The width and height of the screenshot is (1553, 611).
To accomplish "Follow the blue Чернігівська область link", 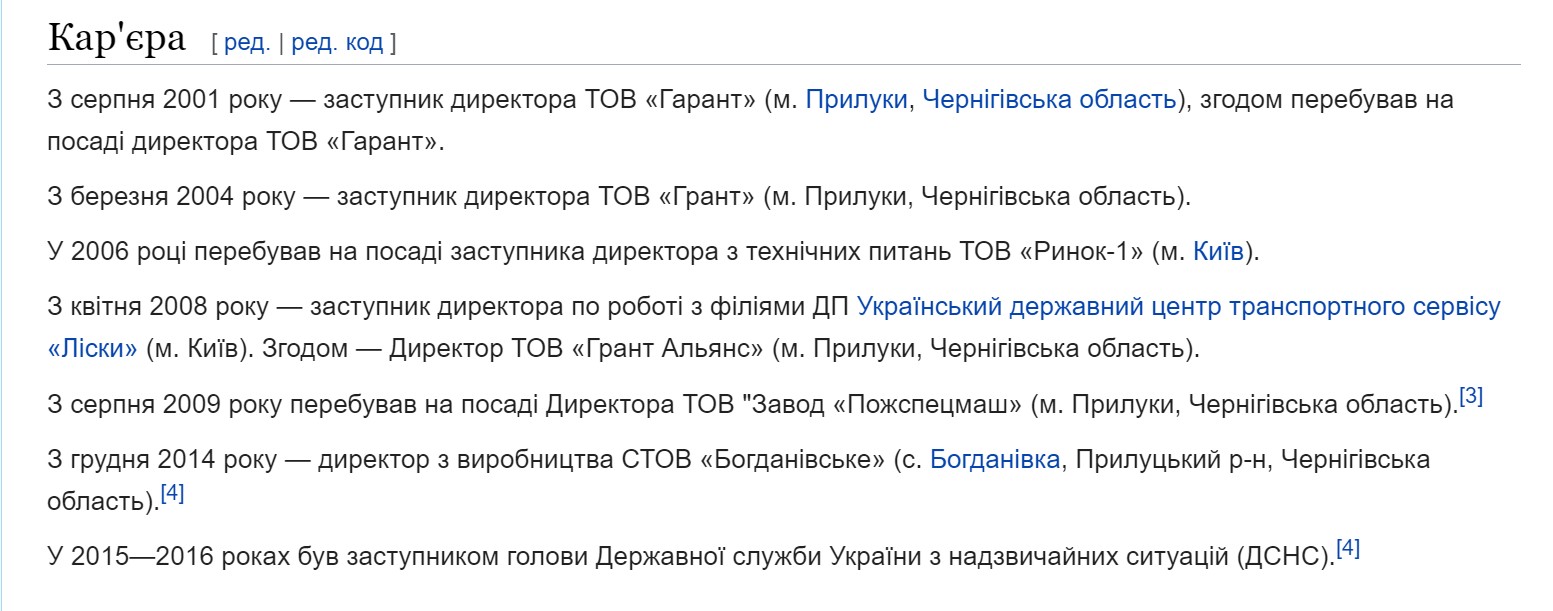I will click(1049, 100).
